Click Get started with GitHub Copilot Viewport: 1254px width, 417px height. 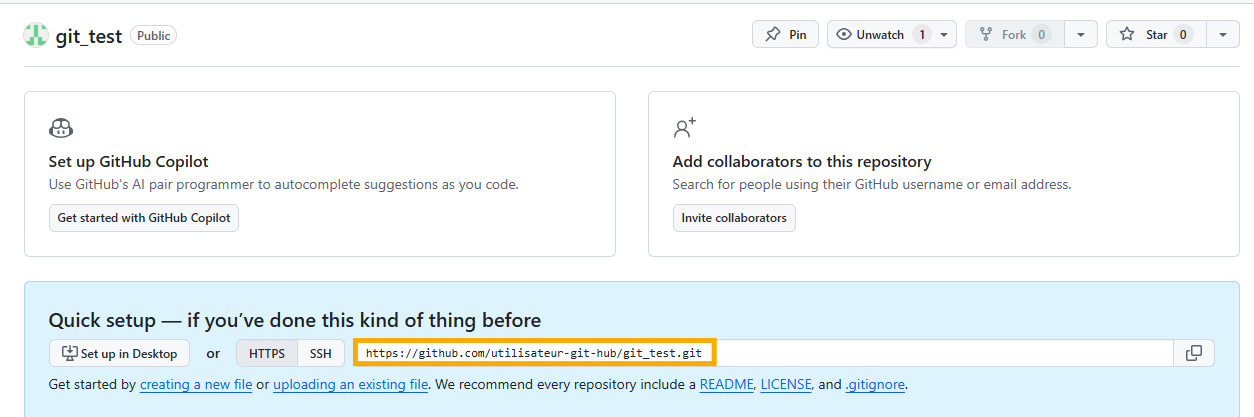coord(144,218)
